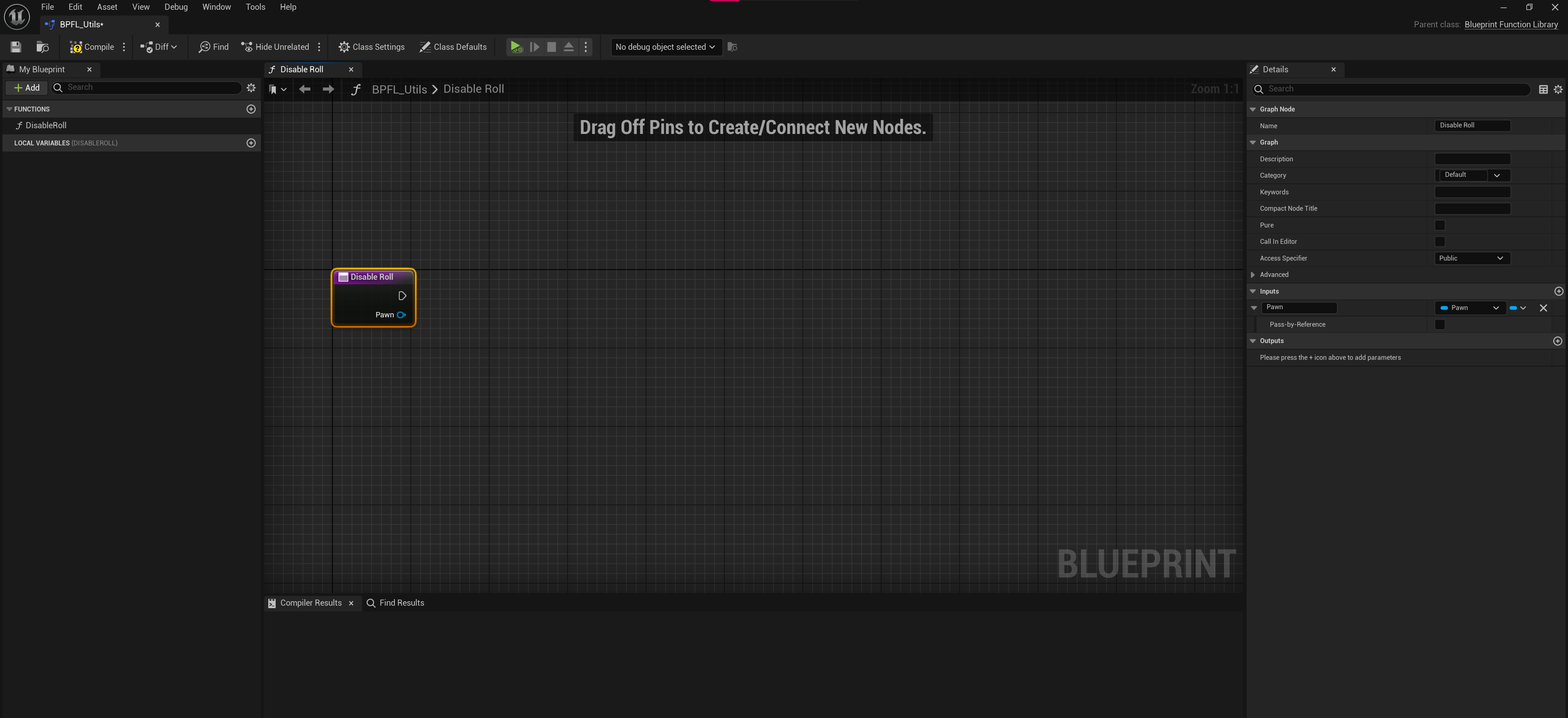Click the Play simulation button
Image resolution: width=1568 pixels, height=718 pixels.
pyautogui.click(x=516, y=47)
